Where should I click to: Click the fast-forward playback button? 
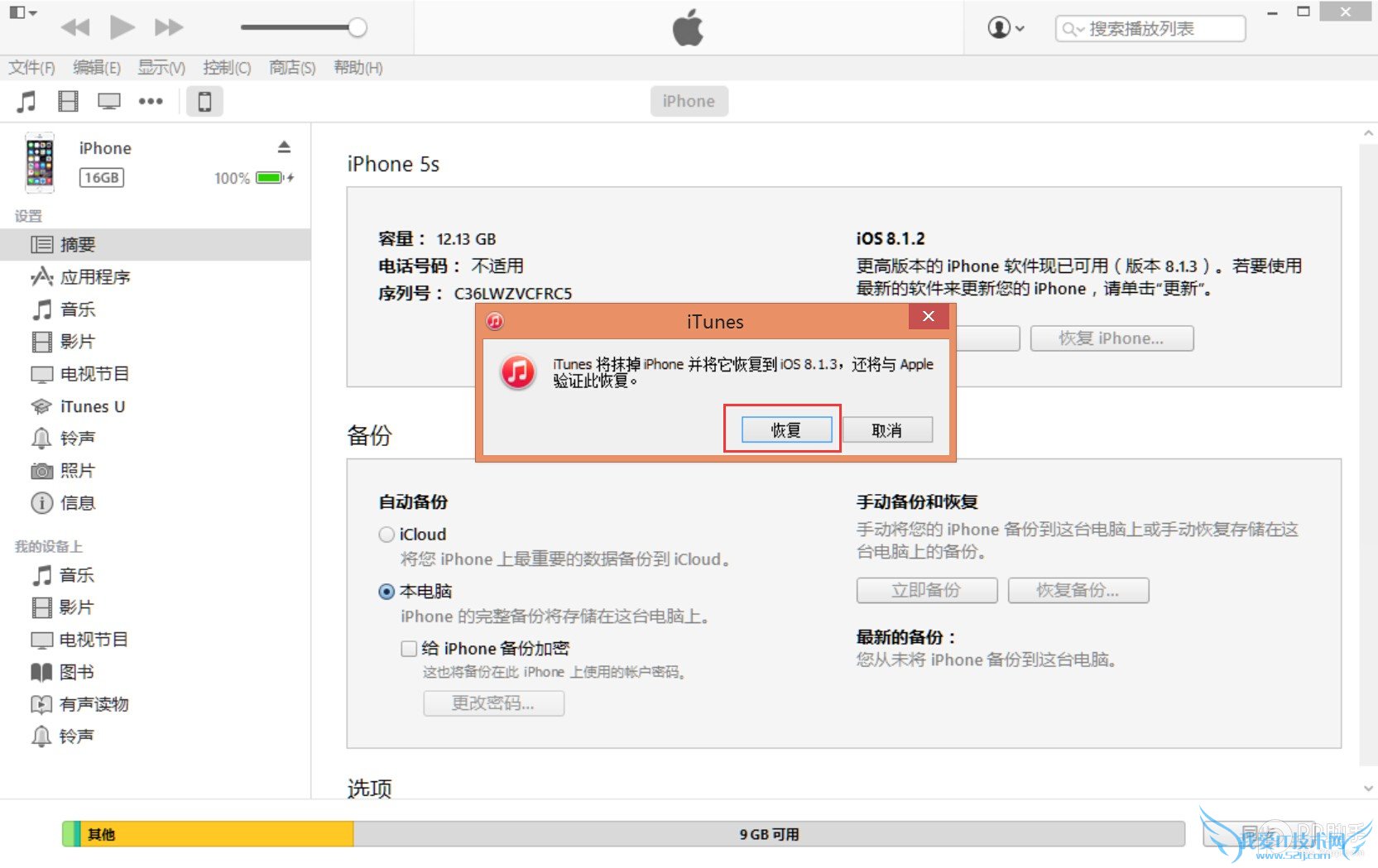[169, 27]
